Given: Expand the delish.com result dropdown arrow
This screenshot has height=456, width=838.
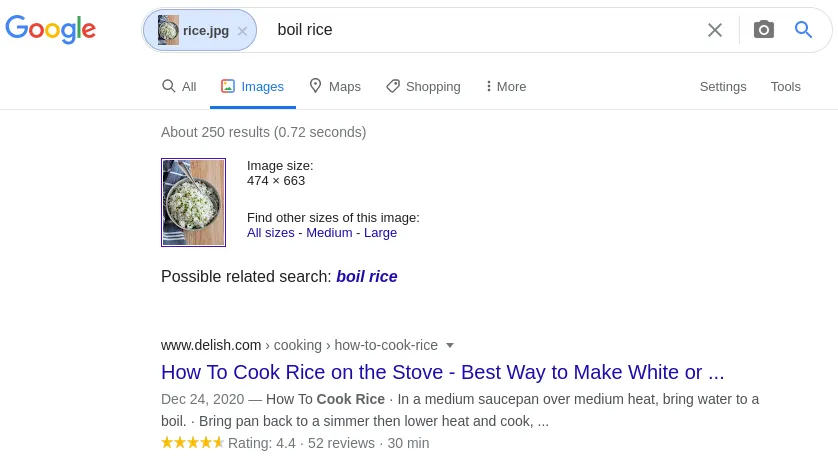Looking at the screenshot, I should pyautogui.click(x=450, y=345).
